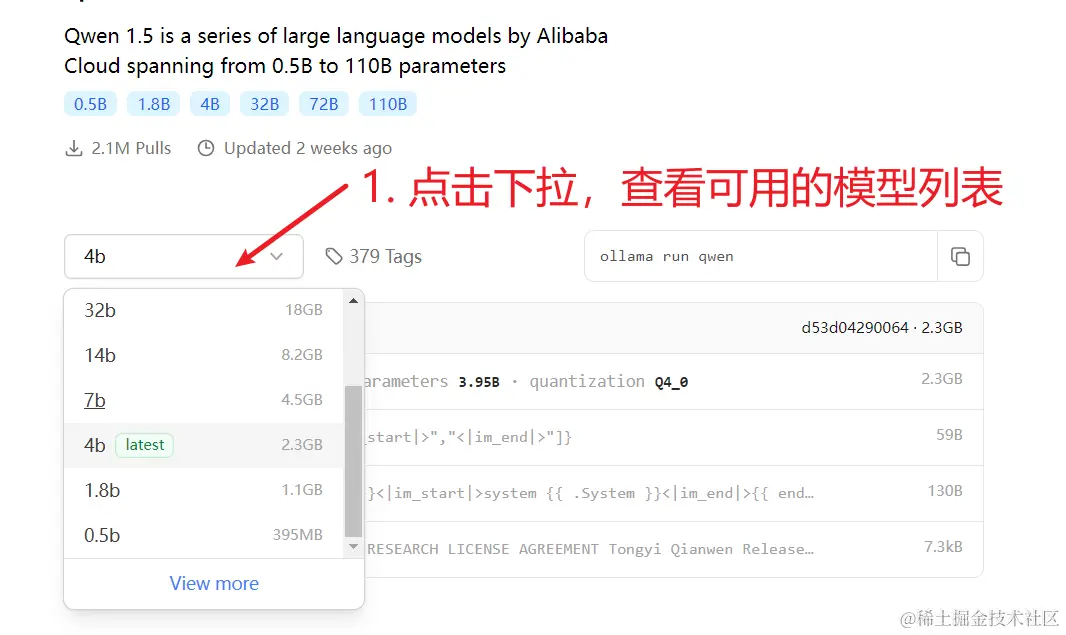
Task: Click the 110B size badge
Action: [388, 104]
